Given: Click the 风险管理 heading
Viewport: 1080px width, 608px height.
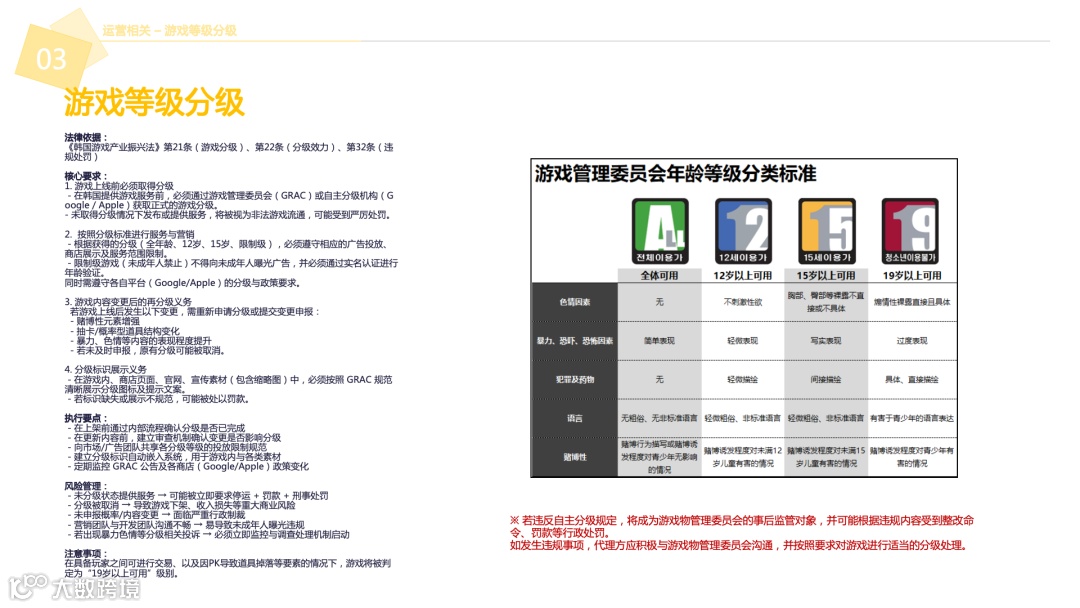Looking at the screenshot, I should tap(86, 485).
